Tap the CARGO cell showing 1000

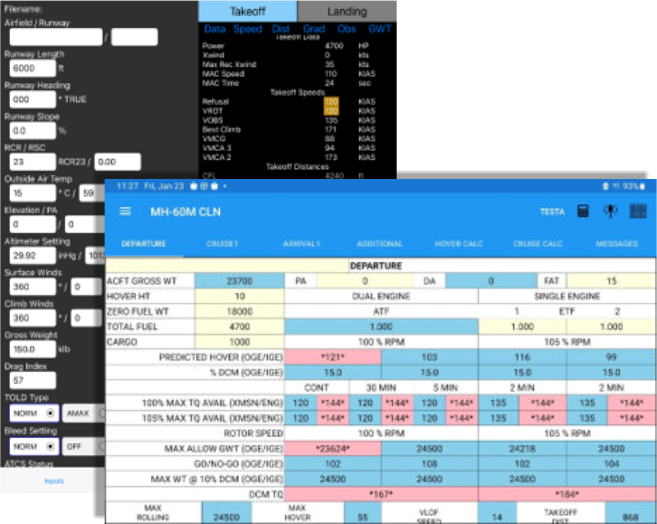pyautogui.click(x=239, y=342)
